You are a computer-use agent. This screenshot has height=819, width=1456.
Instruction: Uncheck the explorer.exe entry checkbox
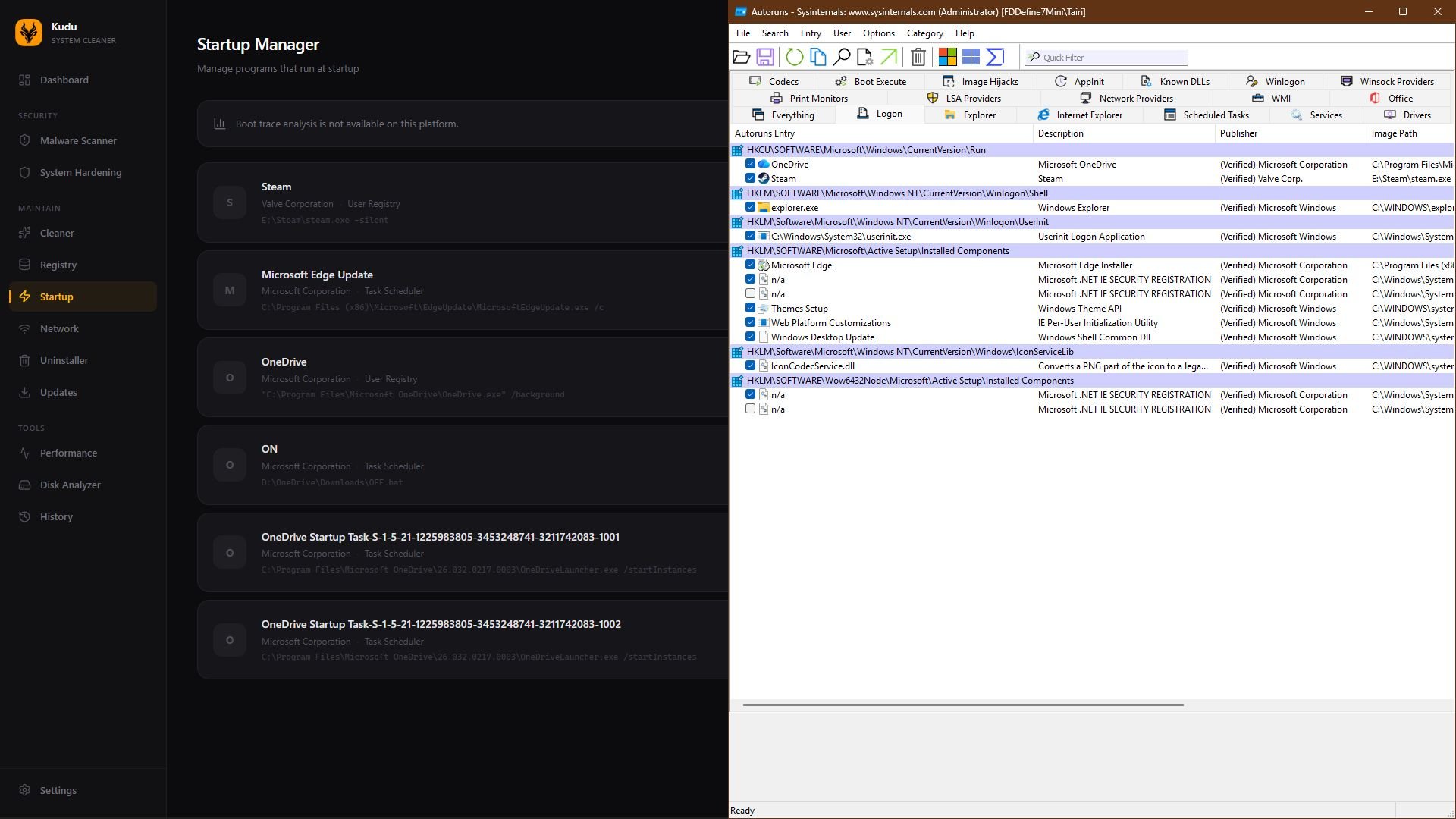[750, 207]
